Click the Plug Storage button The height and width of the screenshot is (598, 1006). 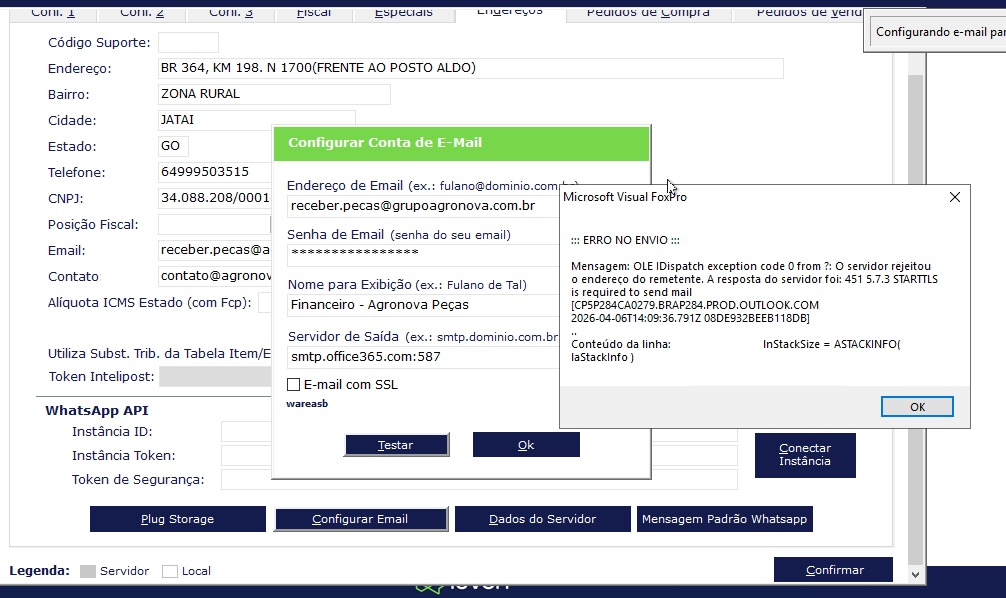[178, 519]
